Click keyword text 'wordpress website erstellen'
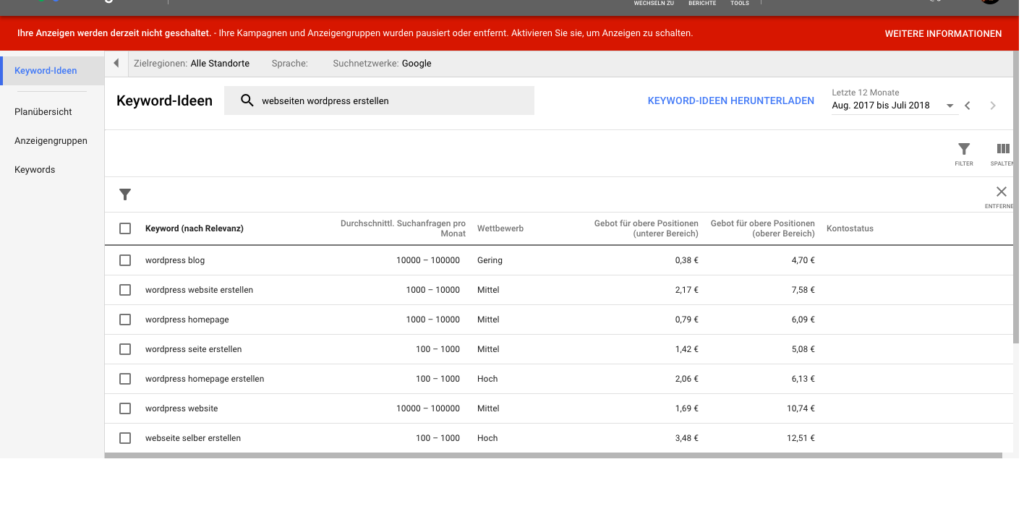 [199, 290]
